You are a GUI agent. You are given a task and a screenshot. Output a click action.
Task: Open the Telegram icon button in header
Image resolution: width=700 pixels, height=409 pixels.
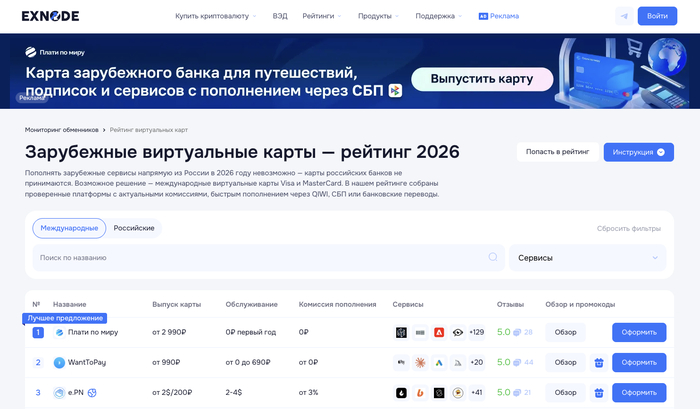click(x=624, y=16)
